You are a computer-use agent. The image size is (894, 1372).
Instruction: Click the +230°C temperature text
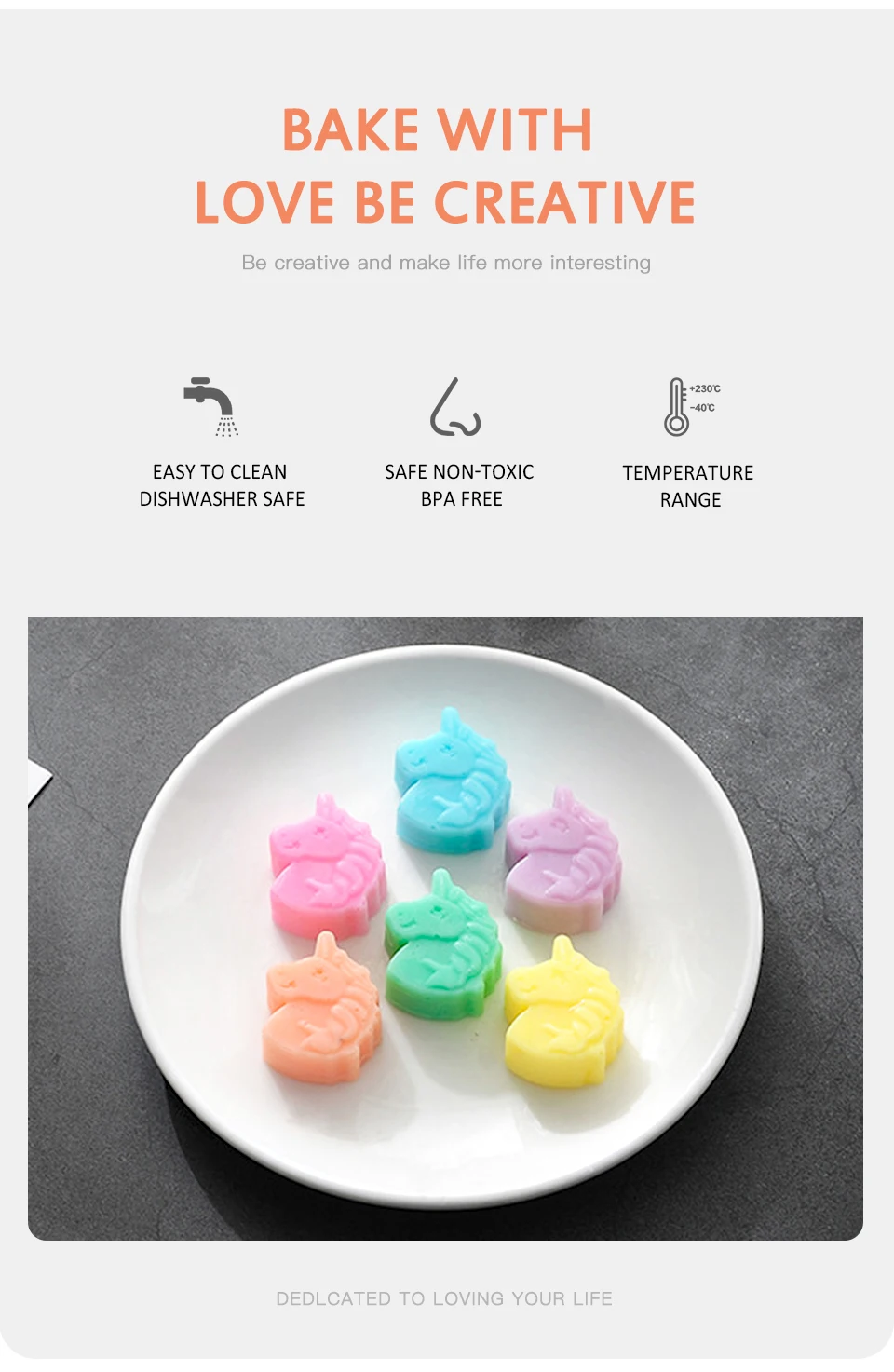tap(705, 389)
